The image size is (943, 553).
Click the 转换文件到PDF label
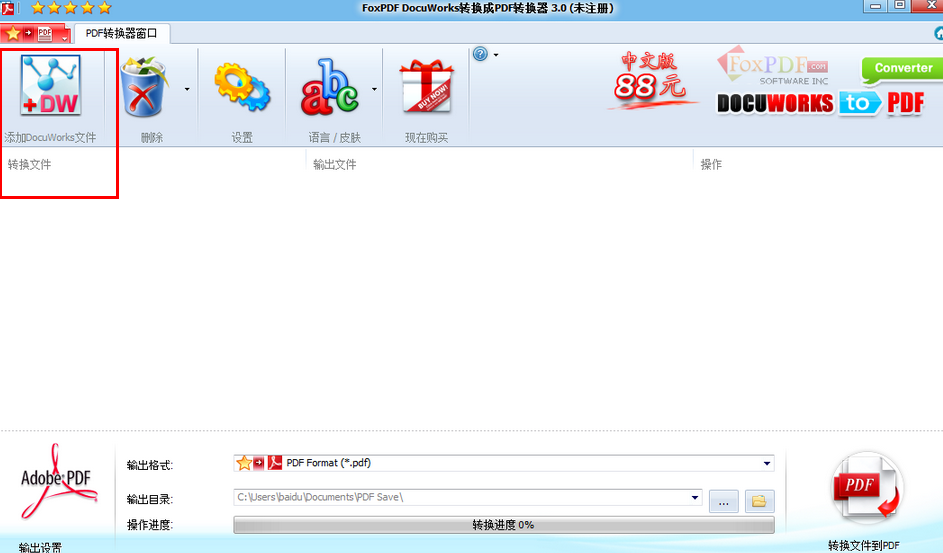point(864,545)
